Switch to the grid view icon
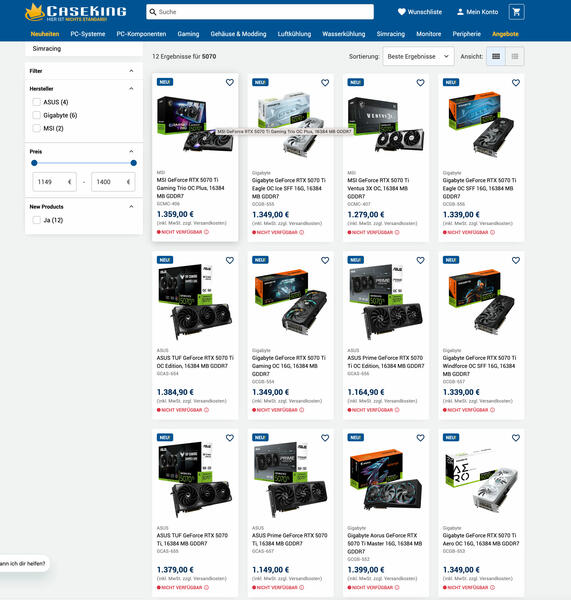The image size is (571, 600). 496,56
